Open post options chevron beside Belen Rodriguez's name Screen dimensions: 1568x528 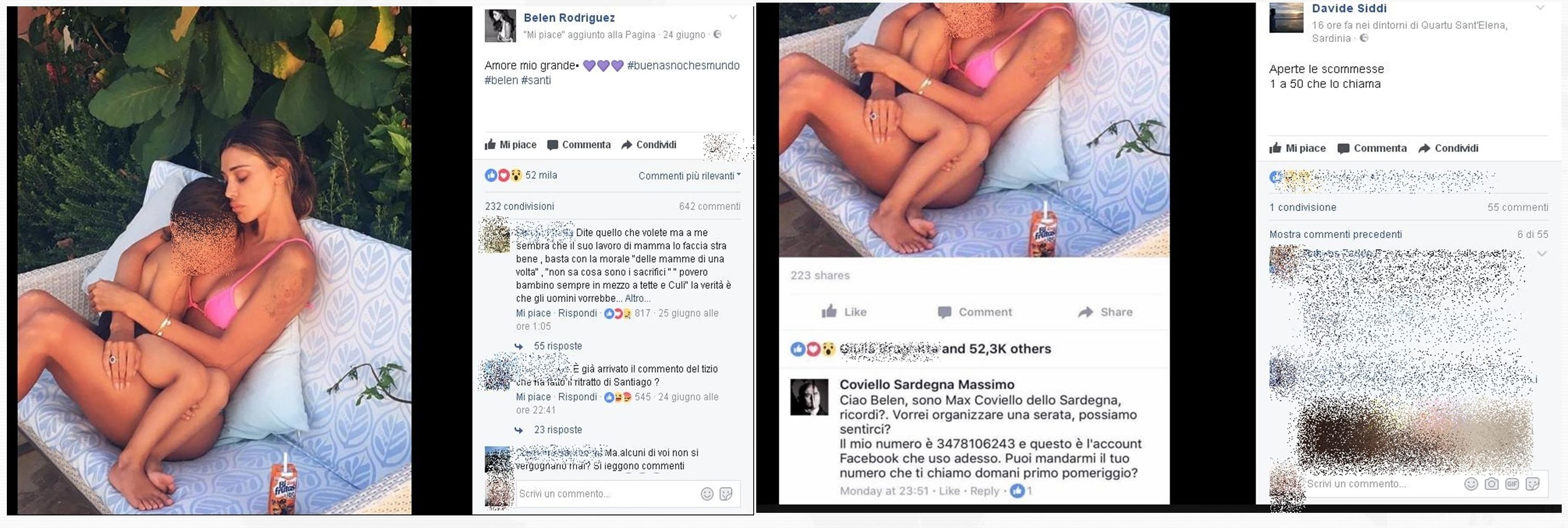click(x=733, y=17)
